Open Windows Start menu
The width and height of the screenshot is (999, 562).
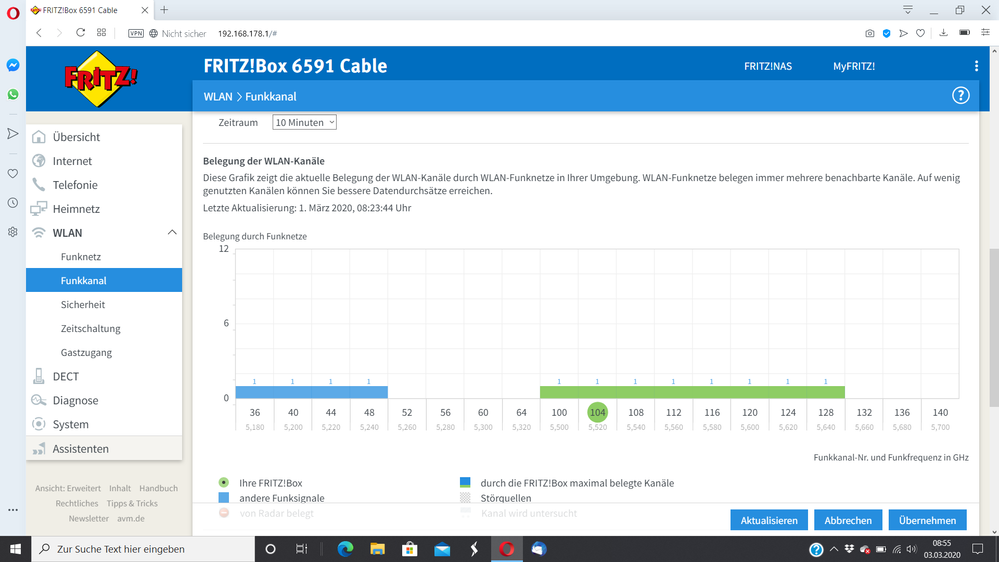[x=15, y=549]
